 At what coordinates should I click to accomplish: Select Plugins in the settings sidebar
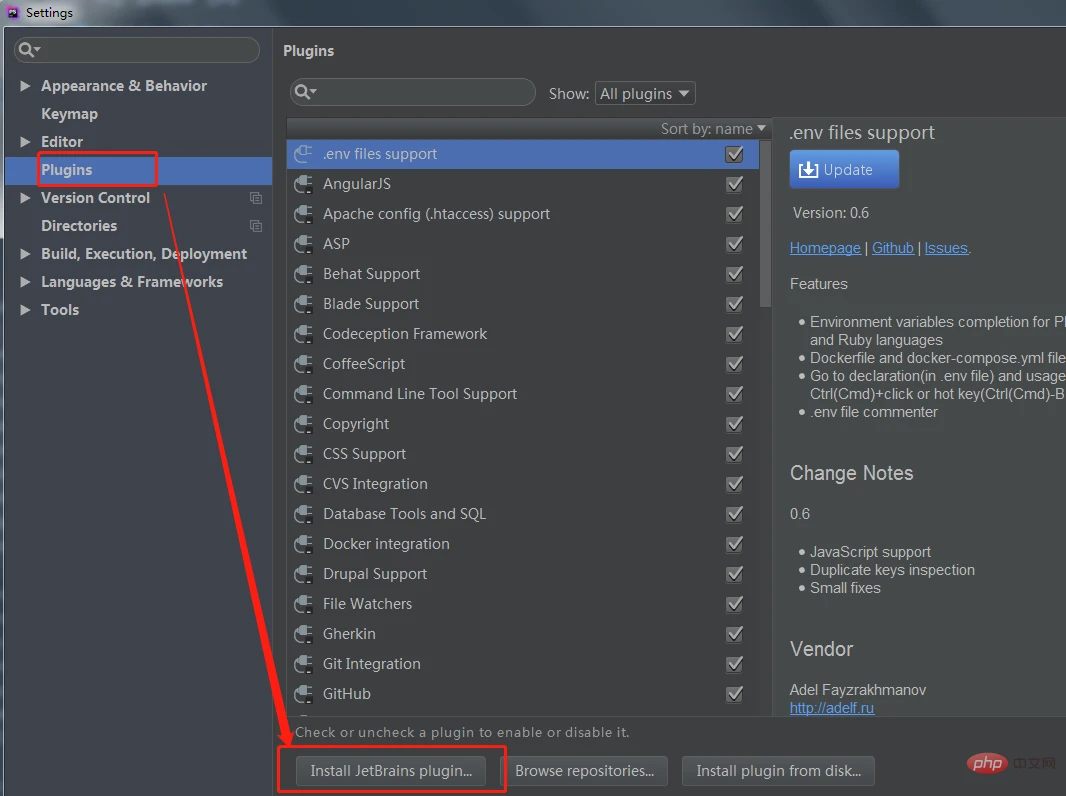point(66,170)
